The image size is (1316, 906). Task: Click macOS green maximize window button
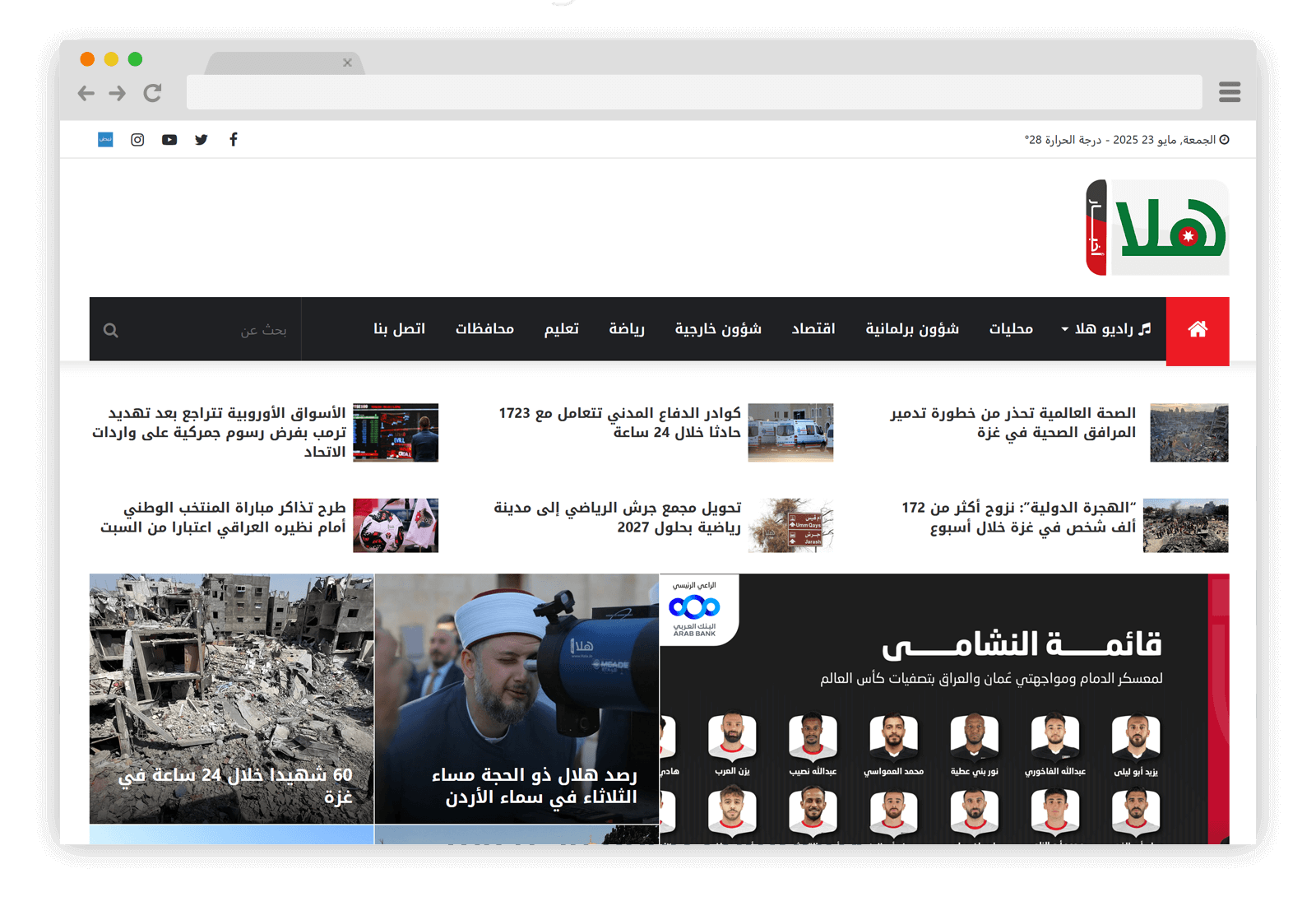[136, 59]
